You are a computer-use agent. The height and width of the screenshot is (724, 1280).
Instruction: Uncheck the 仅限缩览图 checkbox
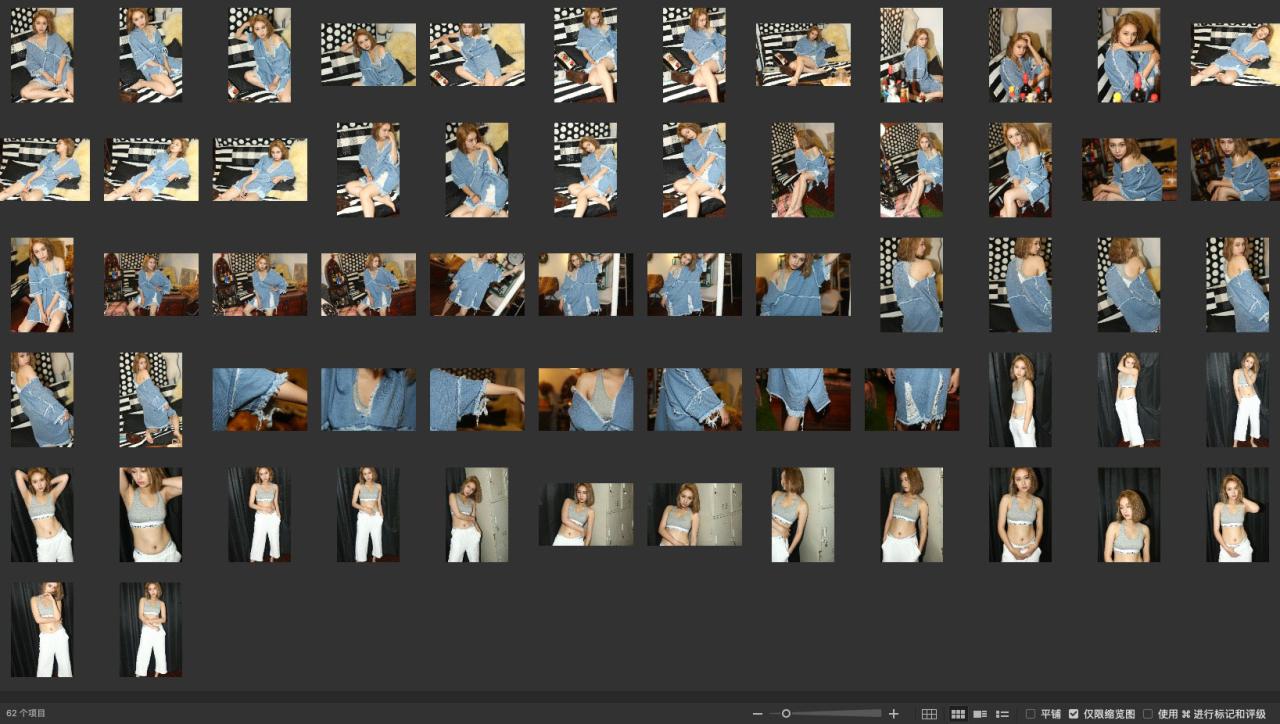1074,714
